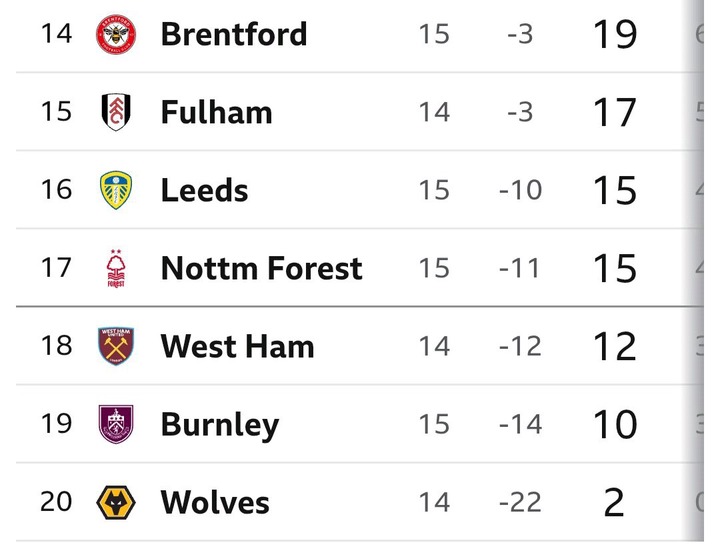Image resolution: width=720 pixels, height=557 pixels.
Task: Open the Nottm Forest team page
Action: point(261,268)
